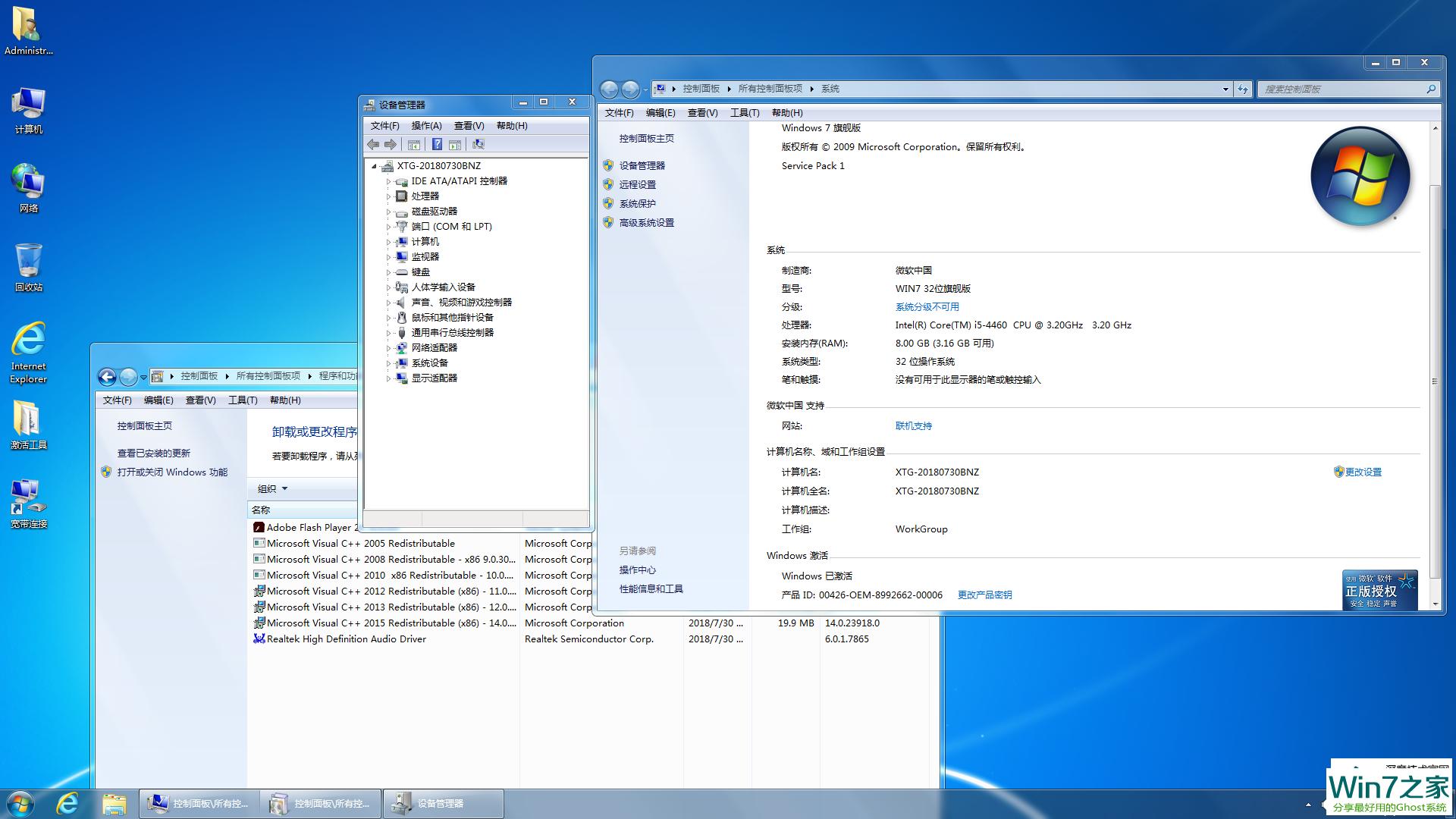The image size is (1456, 819).
Task: Switch to 设备管理器 taskbar button
Action: click(x=443, y=804)
